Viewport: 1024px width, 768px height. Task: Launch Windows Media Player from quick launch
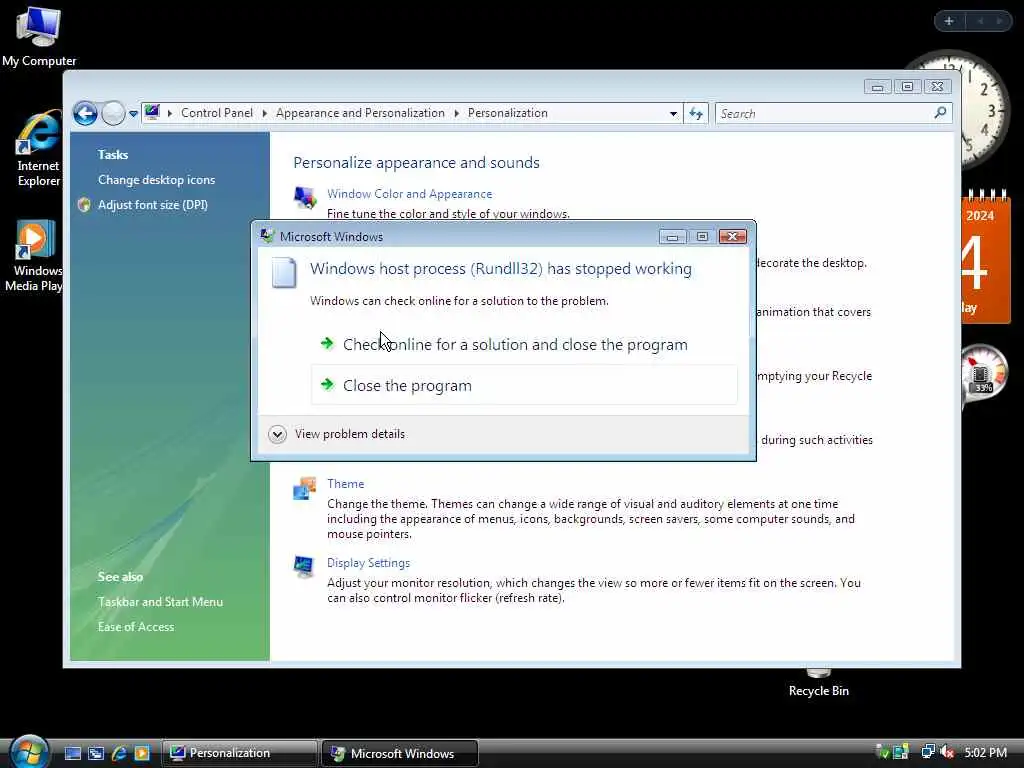(142, 753)
